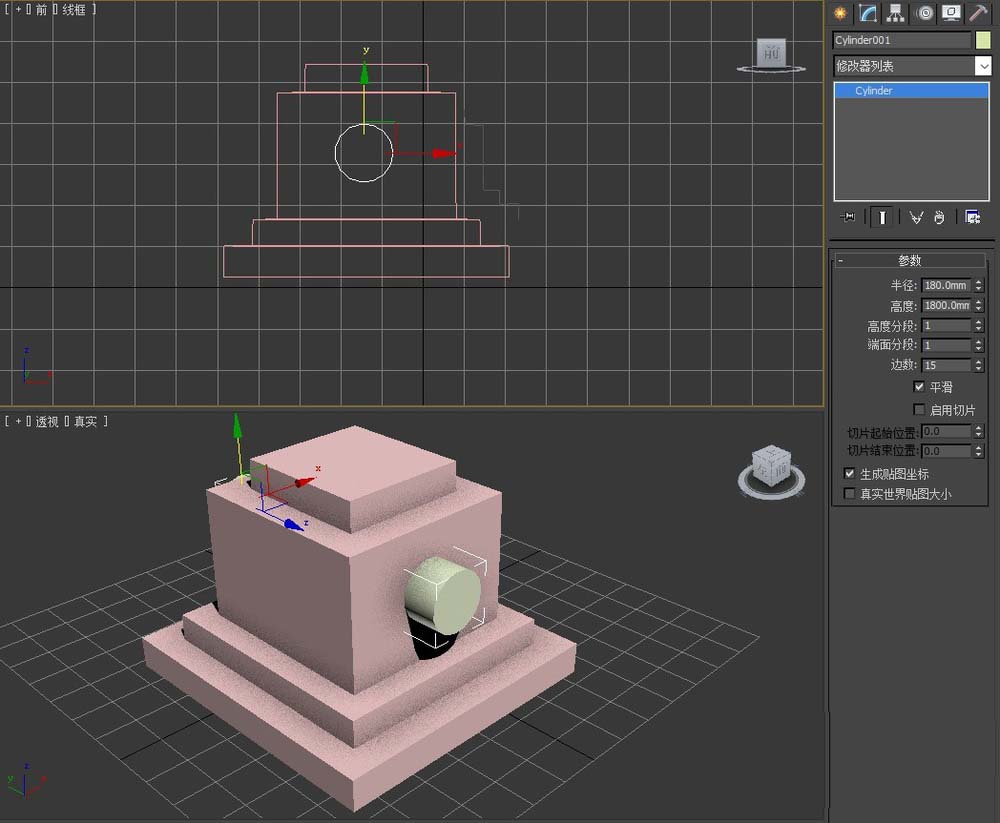Screen dimensions: 1000x823
Task: Open the Display panel tab
Action: pos(951,13)
